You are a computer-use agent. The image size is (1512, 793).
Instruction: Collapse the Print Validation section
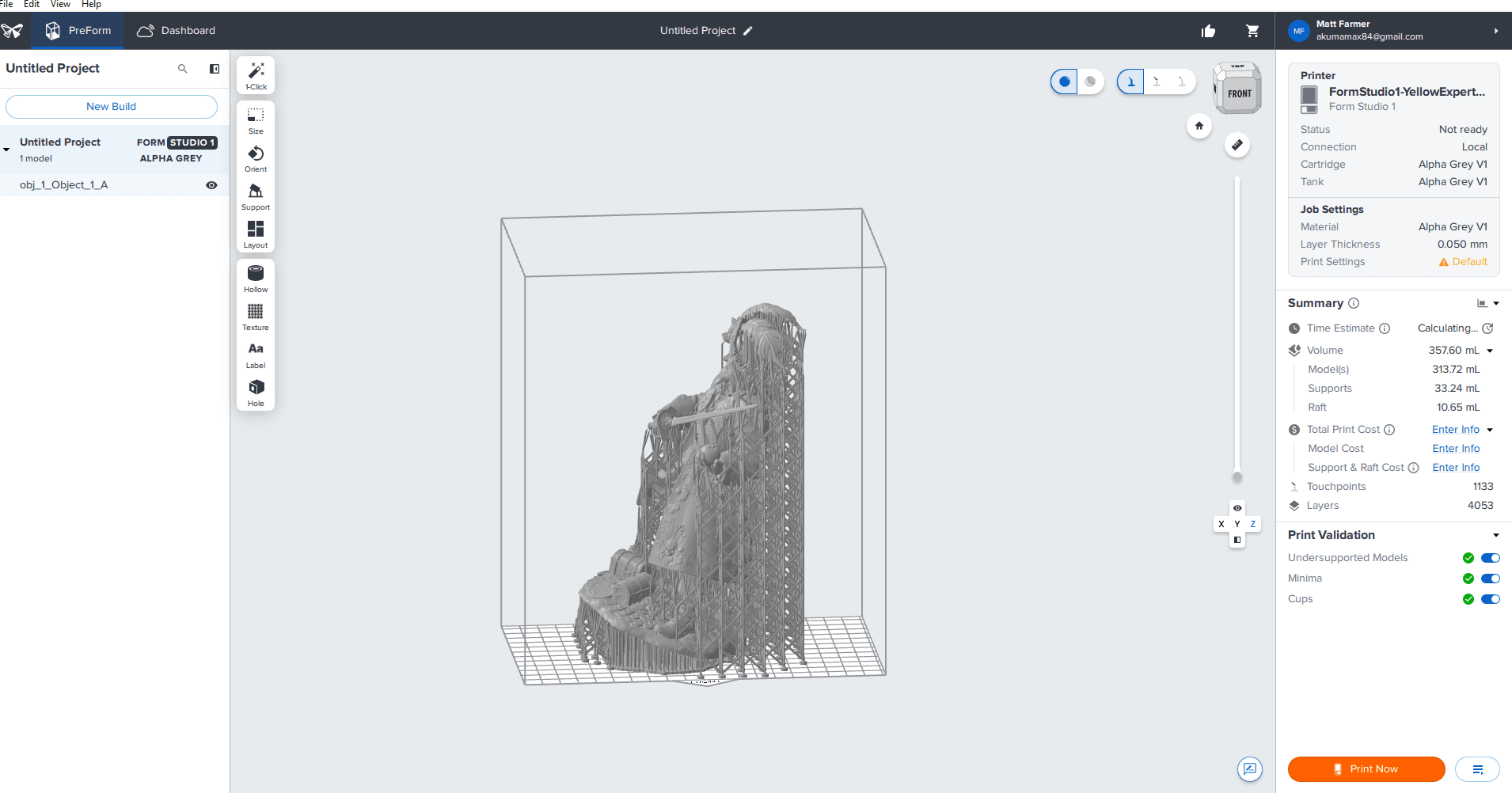tap(1496, 536)
